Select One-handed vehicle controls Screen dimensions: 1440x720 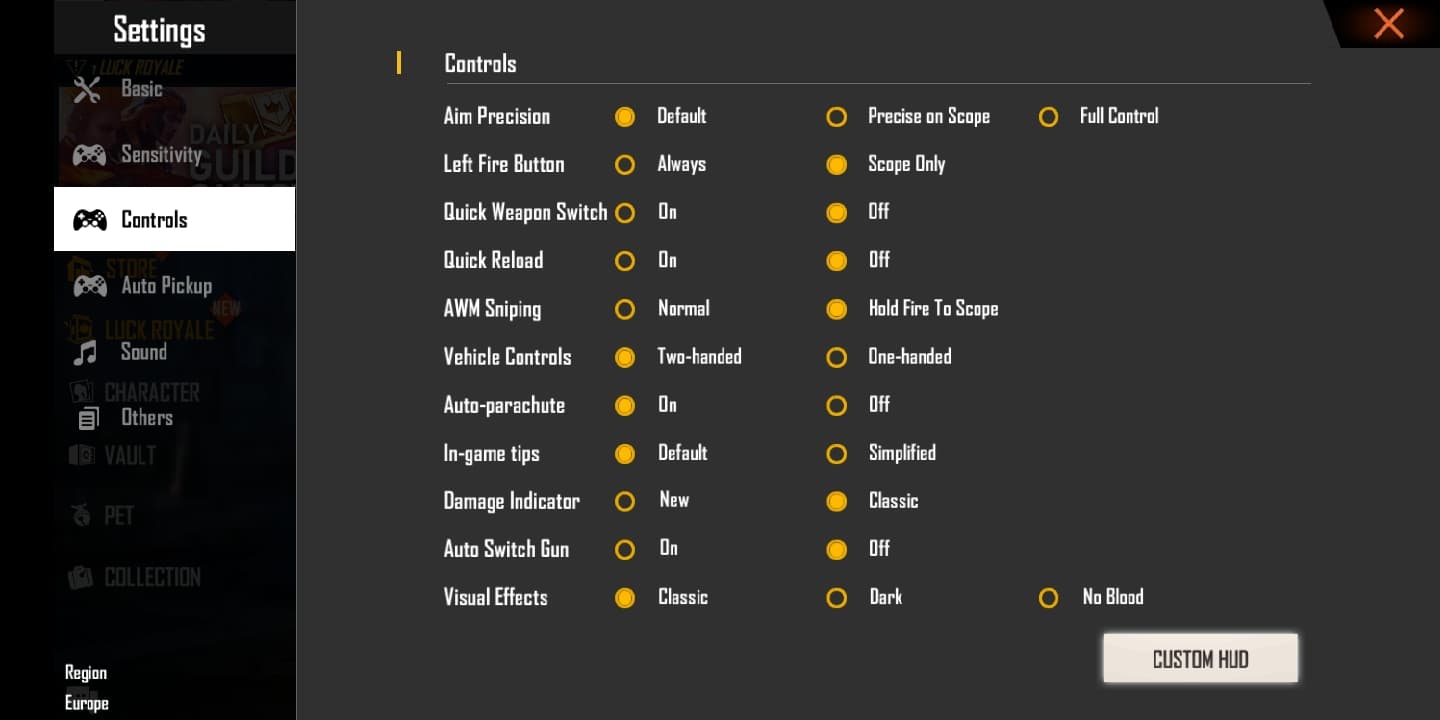tap(837, 357)
